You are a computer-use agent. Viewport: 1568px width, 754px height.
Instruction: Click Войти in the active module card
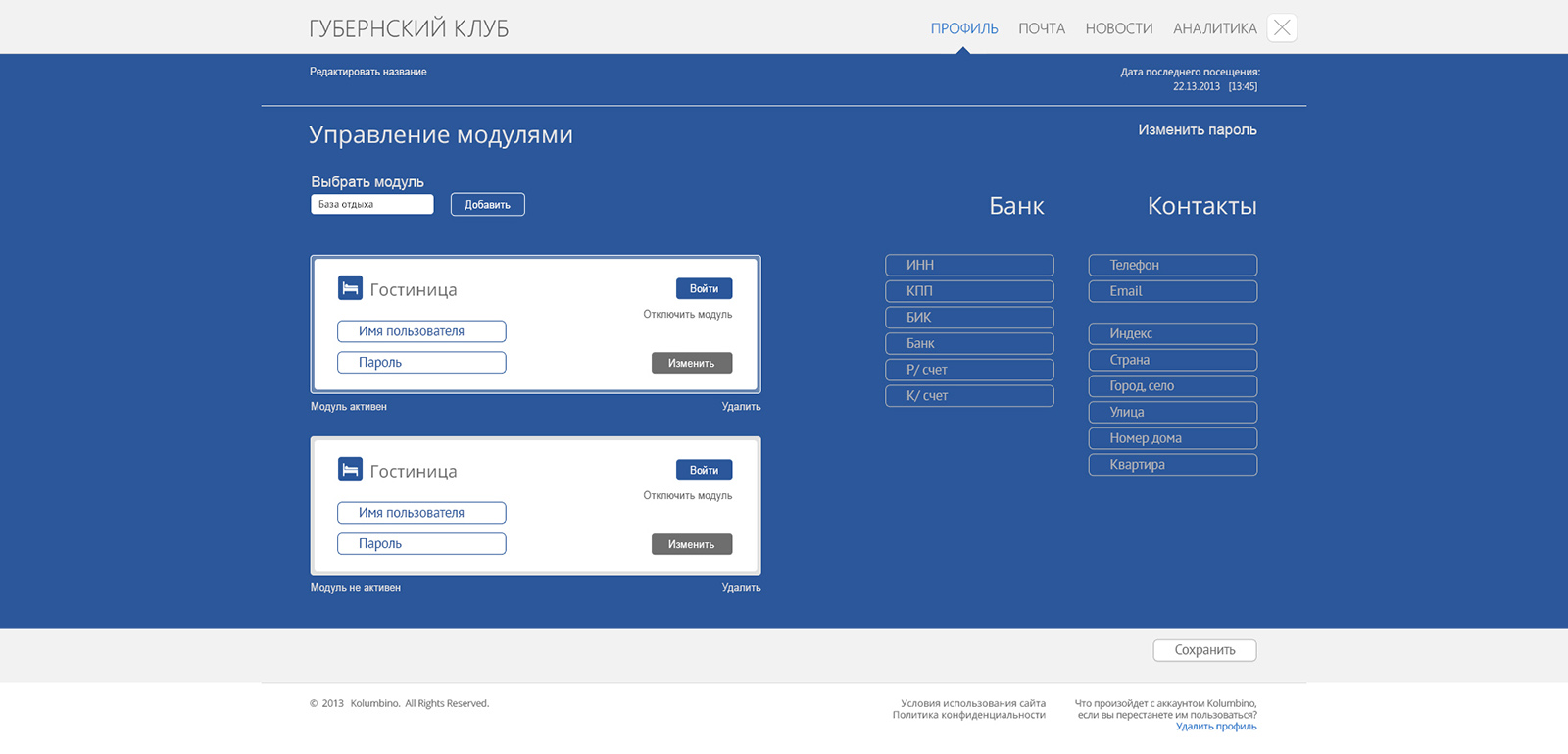click(704, 288)
